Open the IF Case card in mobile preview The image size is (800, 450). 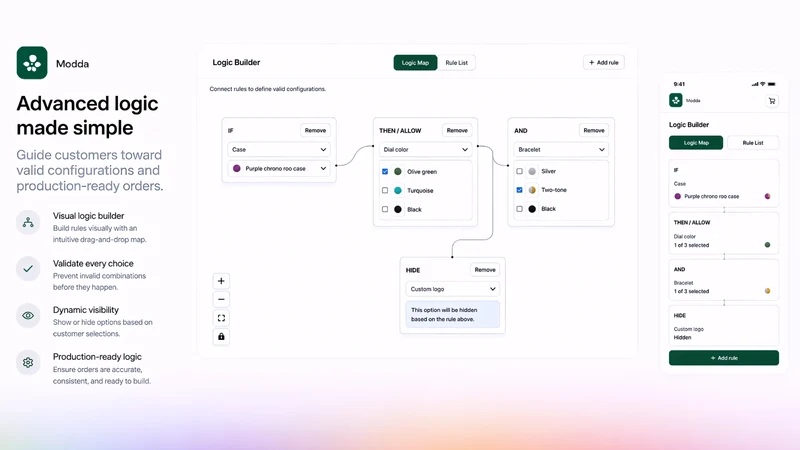[724, 183]
